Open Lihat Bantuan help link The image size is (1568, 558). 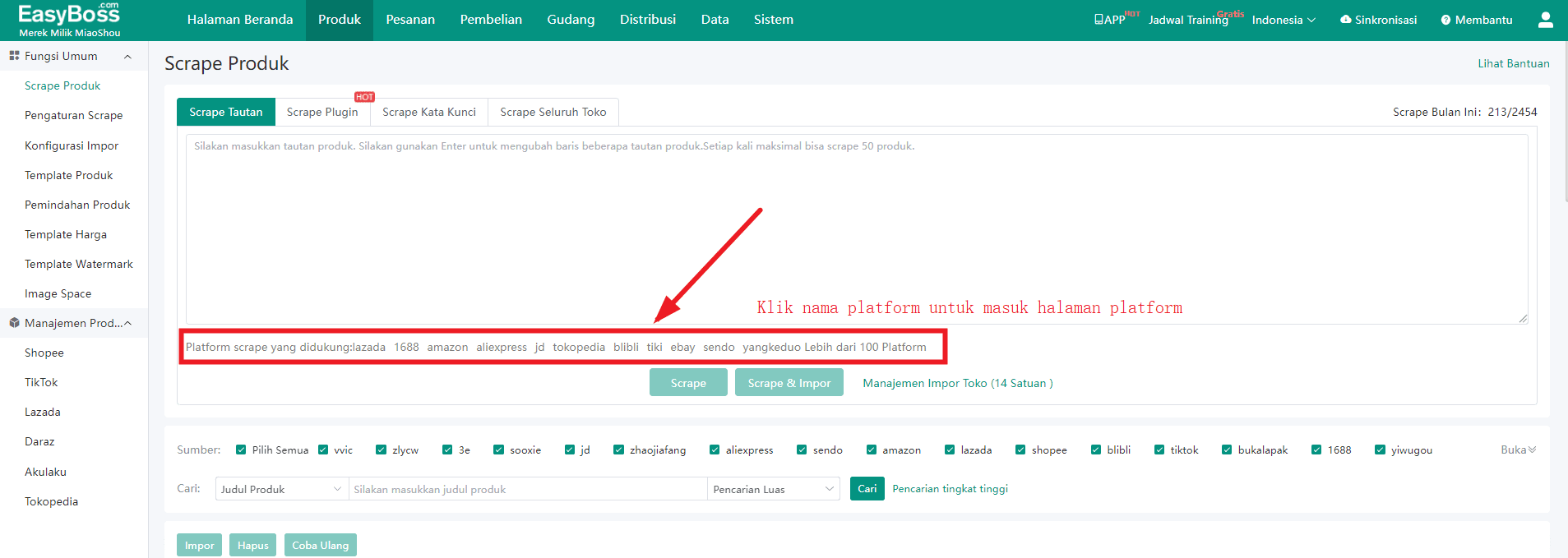click(1514, 63)
